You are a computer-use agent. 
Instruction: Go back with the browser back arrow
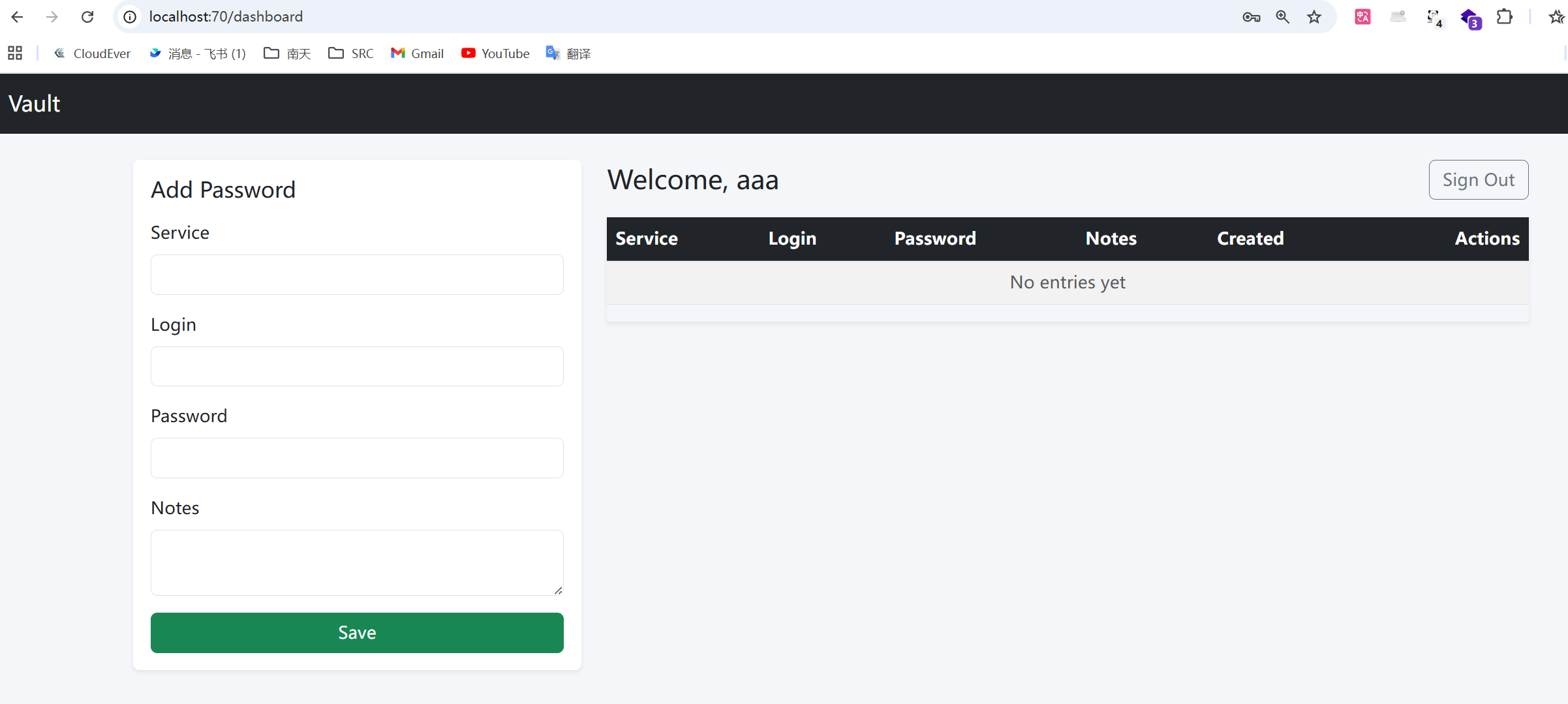[x=18, y=17]
